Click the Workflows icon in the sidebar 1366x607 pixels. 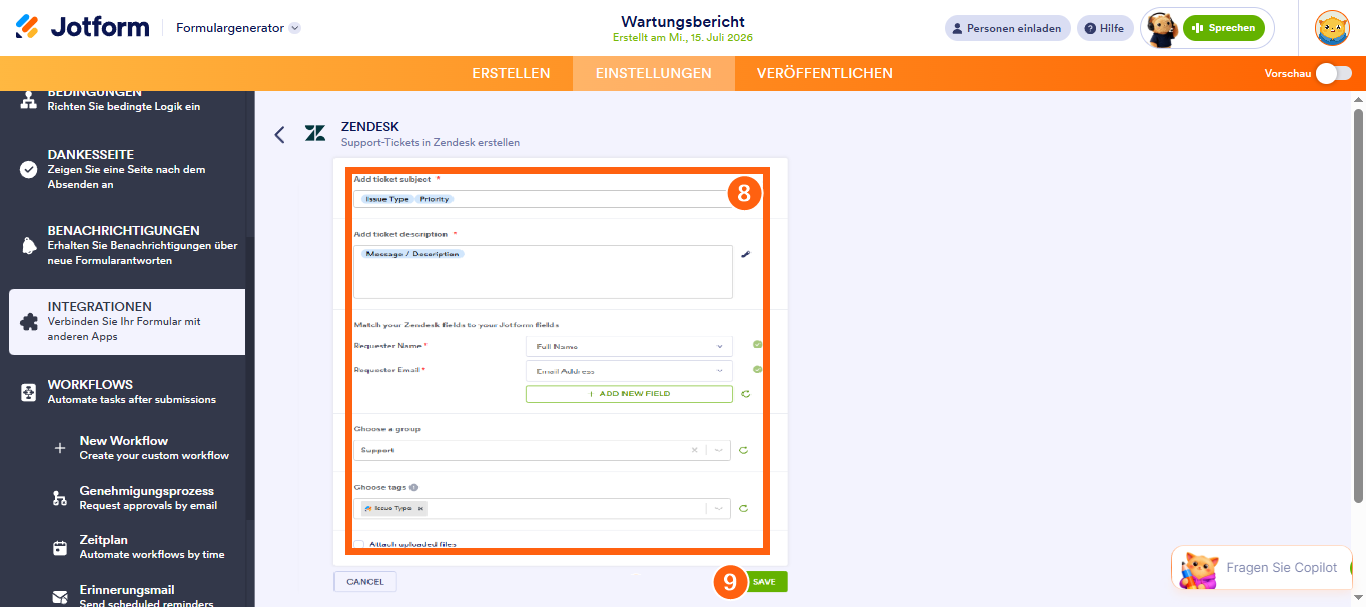(29, 392)
